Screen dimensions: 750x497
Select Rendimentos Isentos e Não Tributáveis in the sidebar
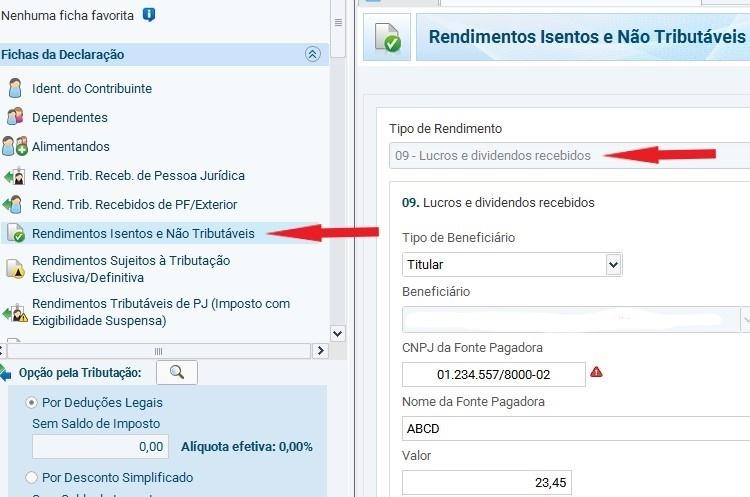143,233
